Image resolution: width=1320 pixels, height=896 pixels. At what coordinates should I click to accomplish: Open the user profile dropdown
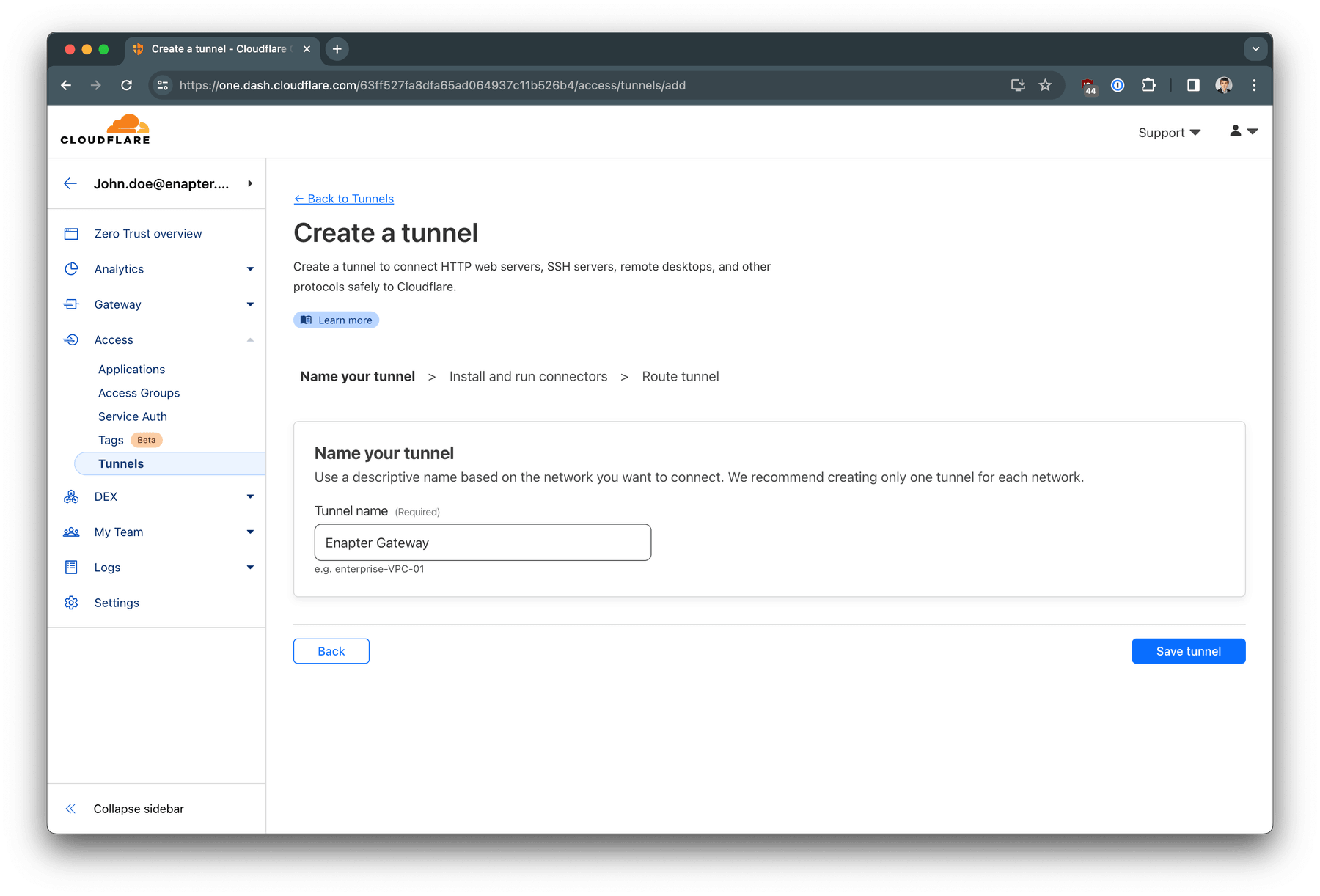(x=1243, y=131)
